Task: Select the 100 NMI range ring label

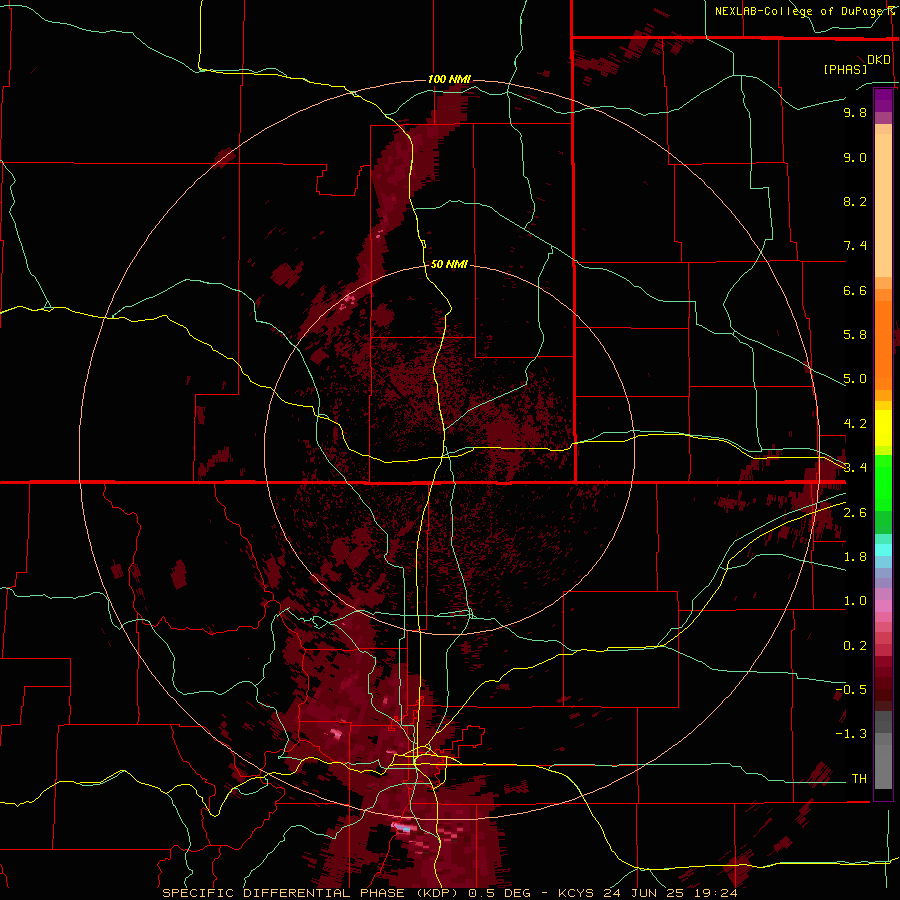Action: tap(449, 79)
